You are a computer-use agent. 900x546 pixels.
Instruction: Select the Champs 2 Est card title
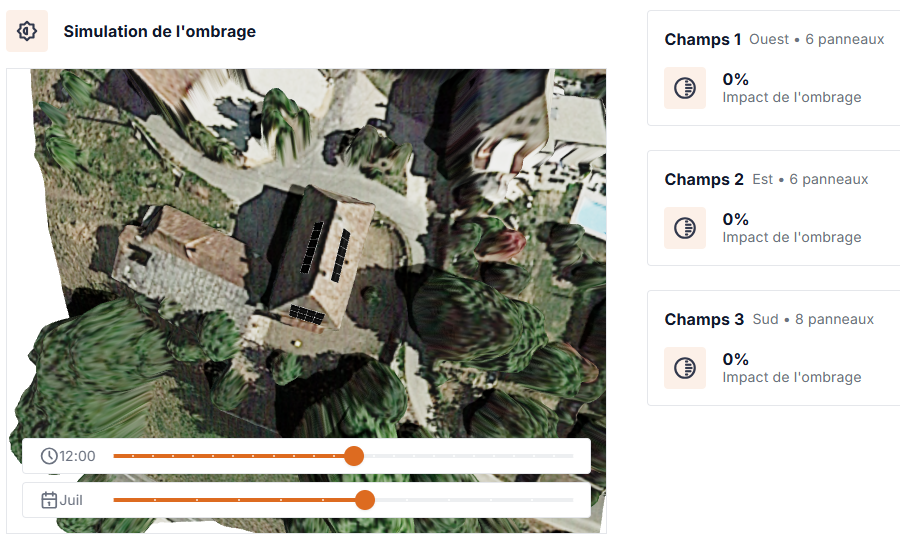pyautogui.click(x=704, y=179)
